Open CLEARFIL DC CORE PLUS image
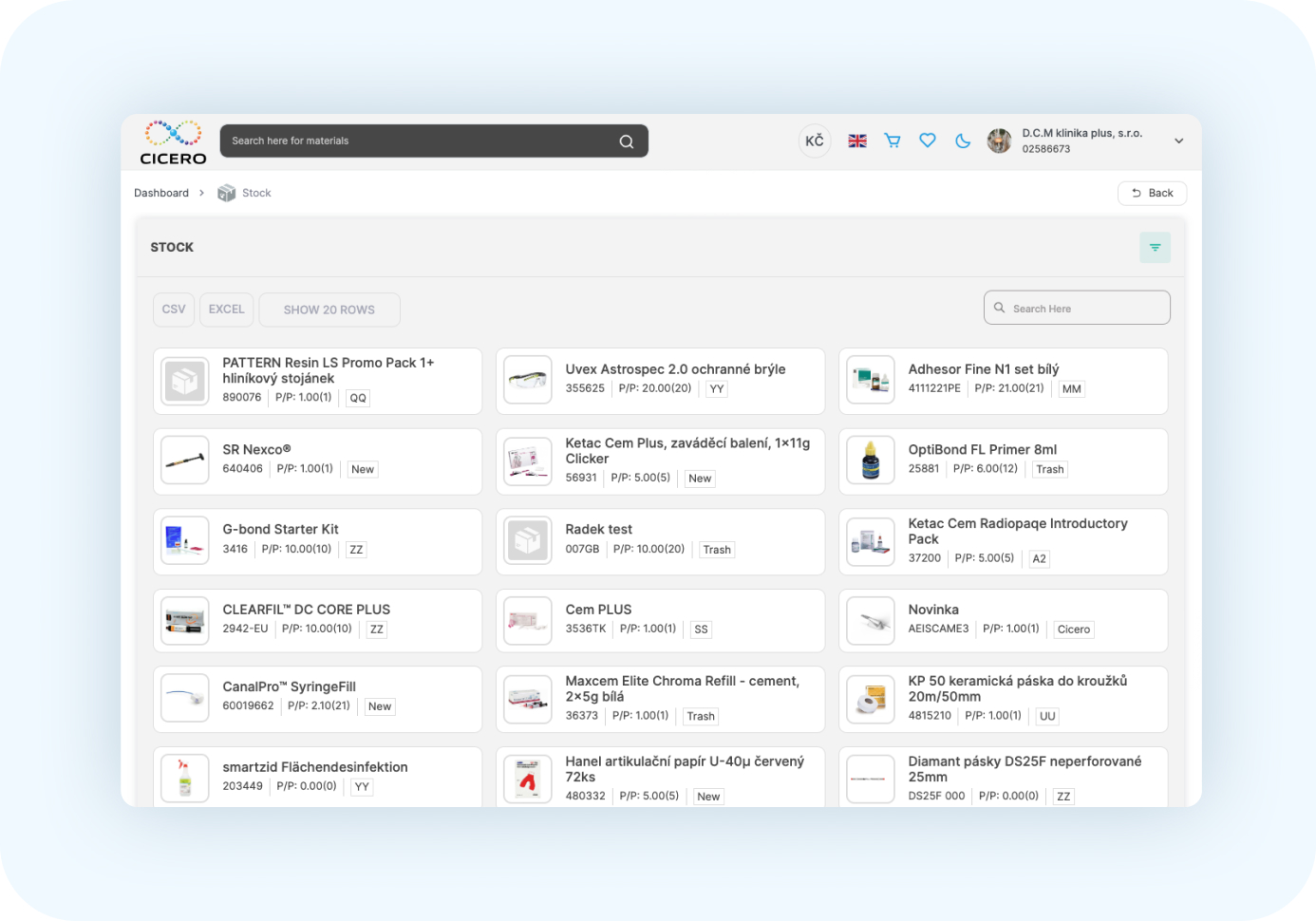This screenshot has height=921, width=1316. [x=185, y=621]
